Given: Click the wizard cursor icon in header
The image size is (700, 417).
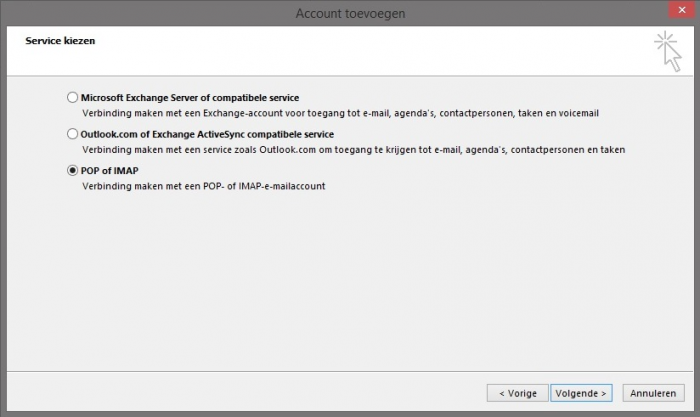Looking at the screenshot, I should [668, 50].
